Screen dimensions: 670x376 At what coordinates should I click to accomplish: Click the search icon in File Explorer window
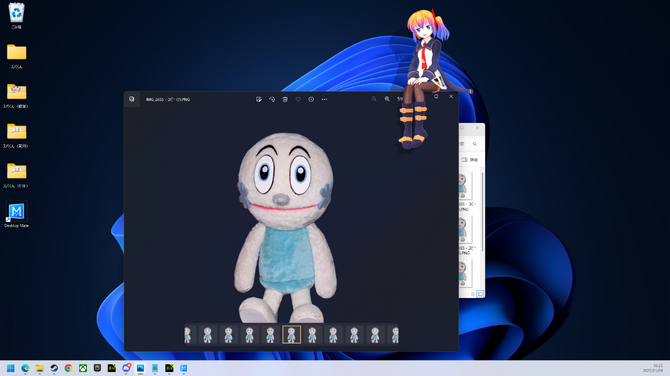coord(475,144)
